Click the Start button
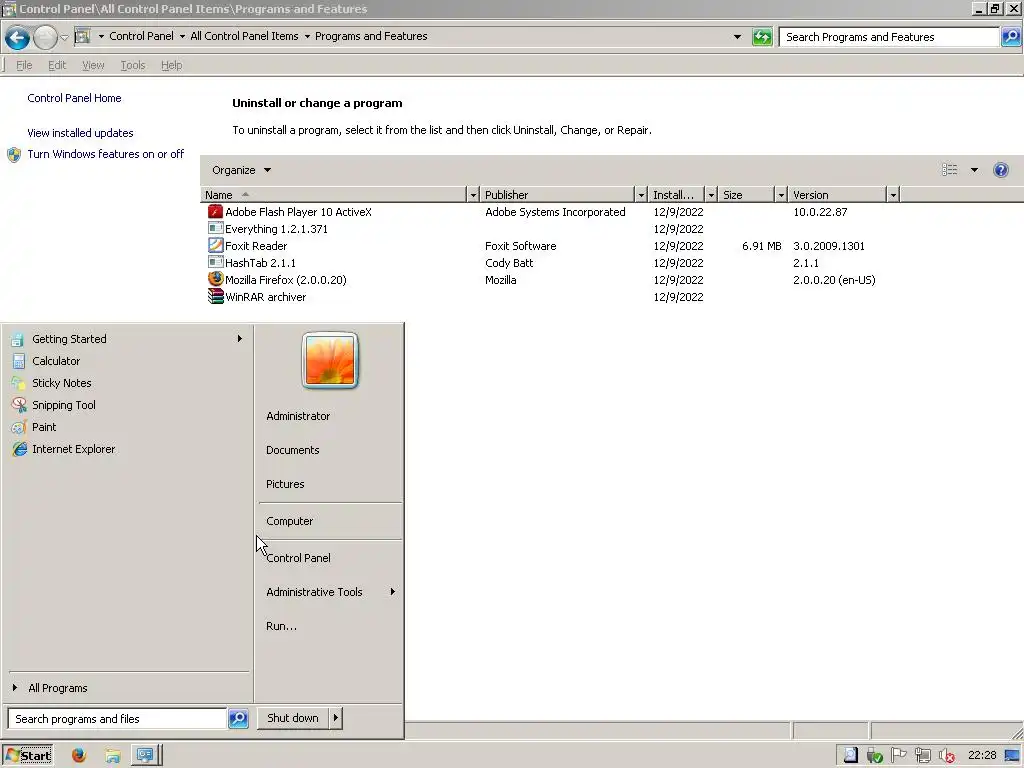The height and width of the screenshot is (768, 1024). 27,756
